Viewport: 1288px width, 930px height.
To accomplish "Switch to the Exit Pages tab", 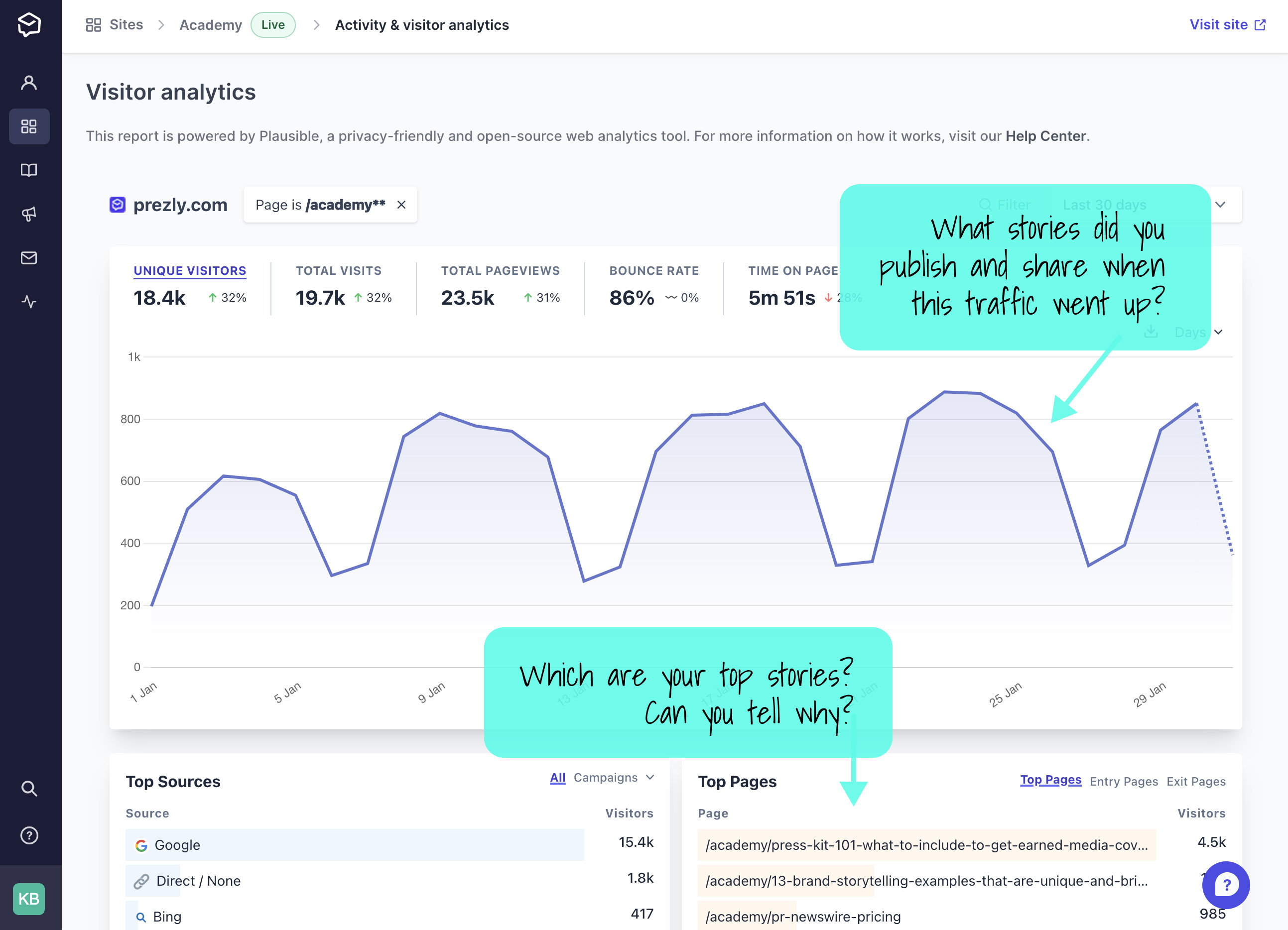I will (1196, 782).
